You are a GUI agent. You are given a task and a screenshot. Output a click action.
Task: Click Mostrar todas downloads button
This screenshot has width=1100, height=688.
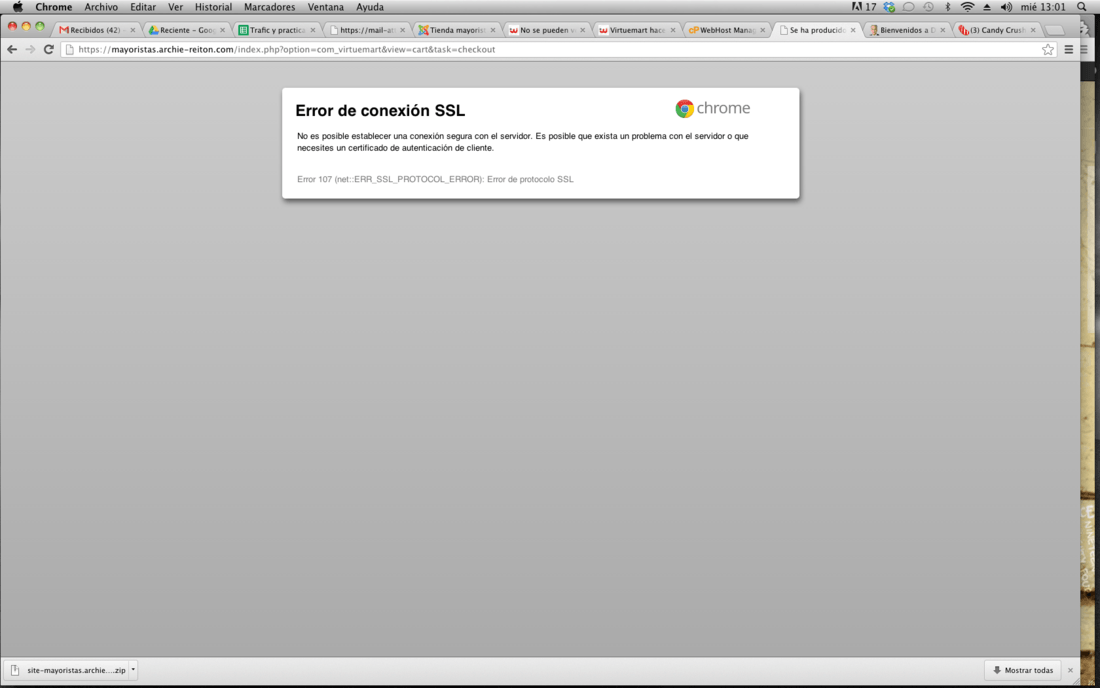click(1023, 670)
